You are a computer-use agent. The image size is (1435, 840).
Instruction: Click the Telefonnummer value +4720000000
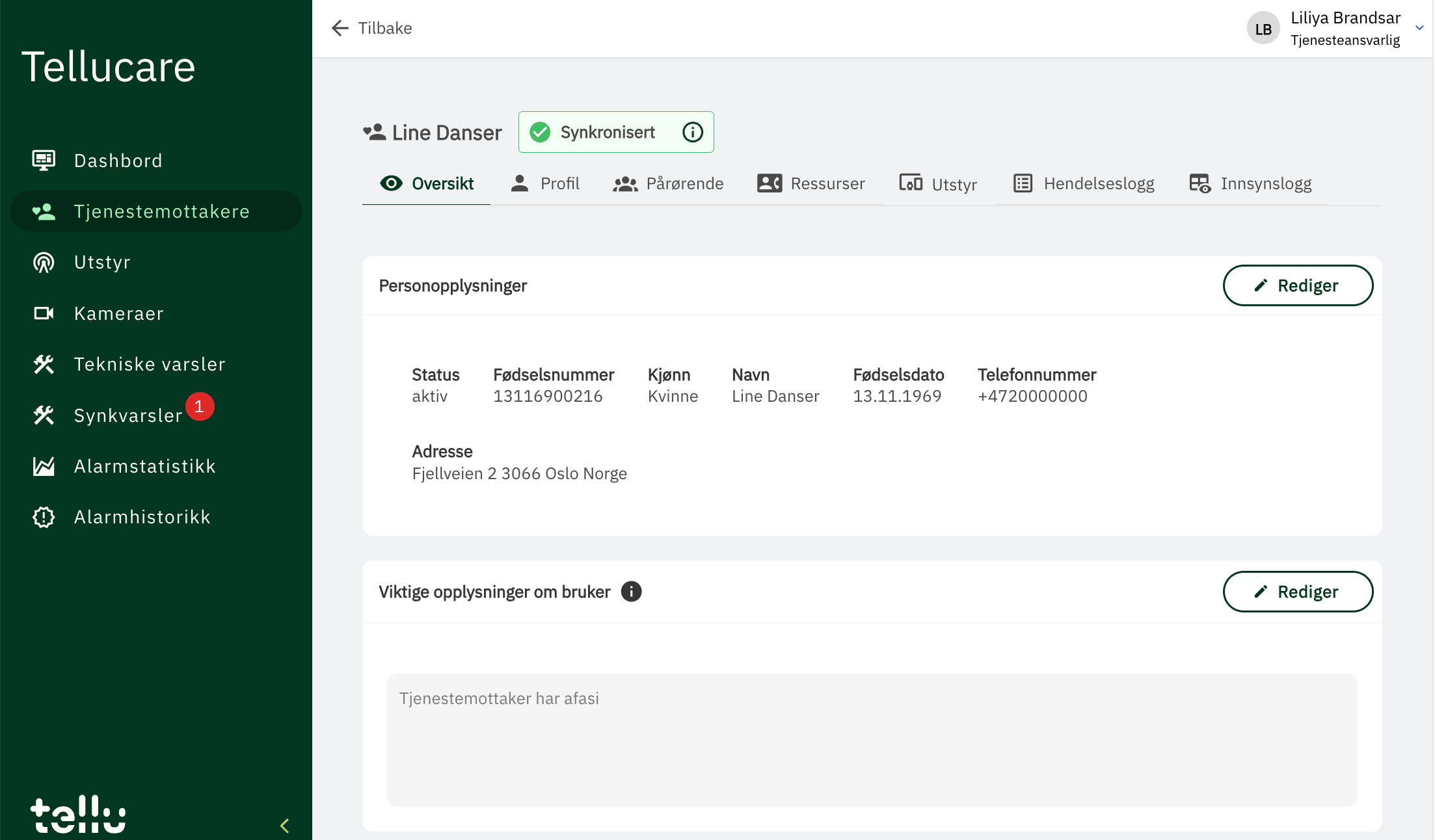[1032, 396]
